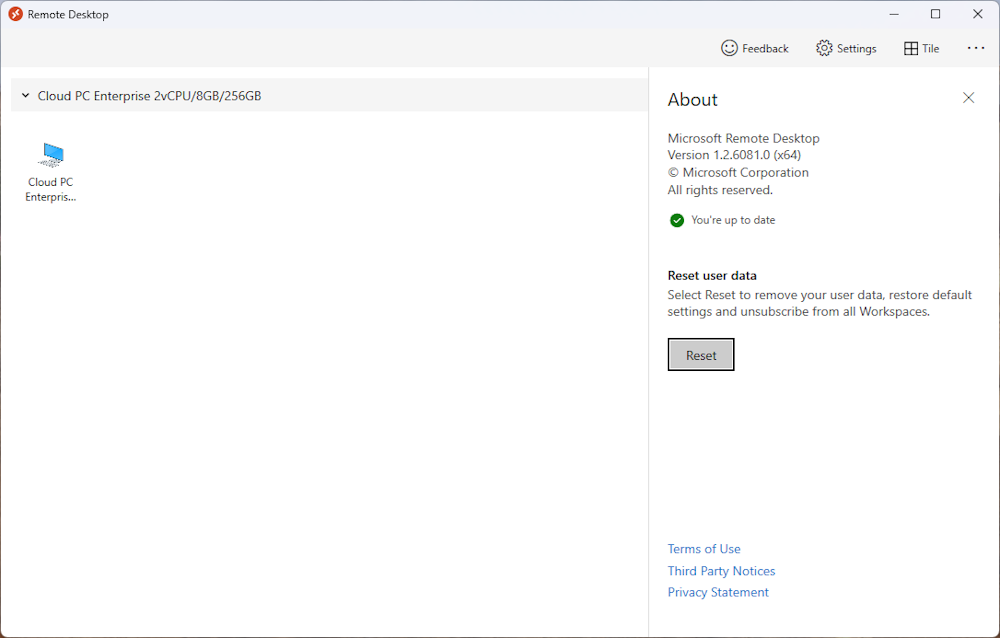Click the green up-to-date checkmark icon
Image resolution: width=1000 pixels, height=638 pixels.
click(x=677, y=220)
